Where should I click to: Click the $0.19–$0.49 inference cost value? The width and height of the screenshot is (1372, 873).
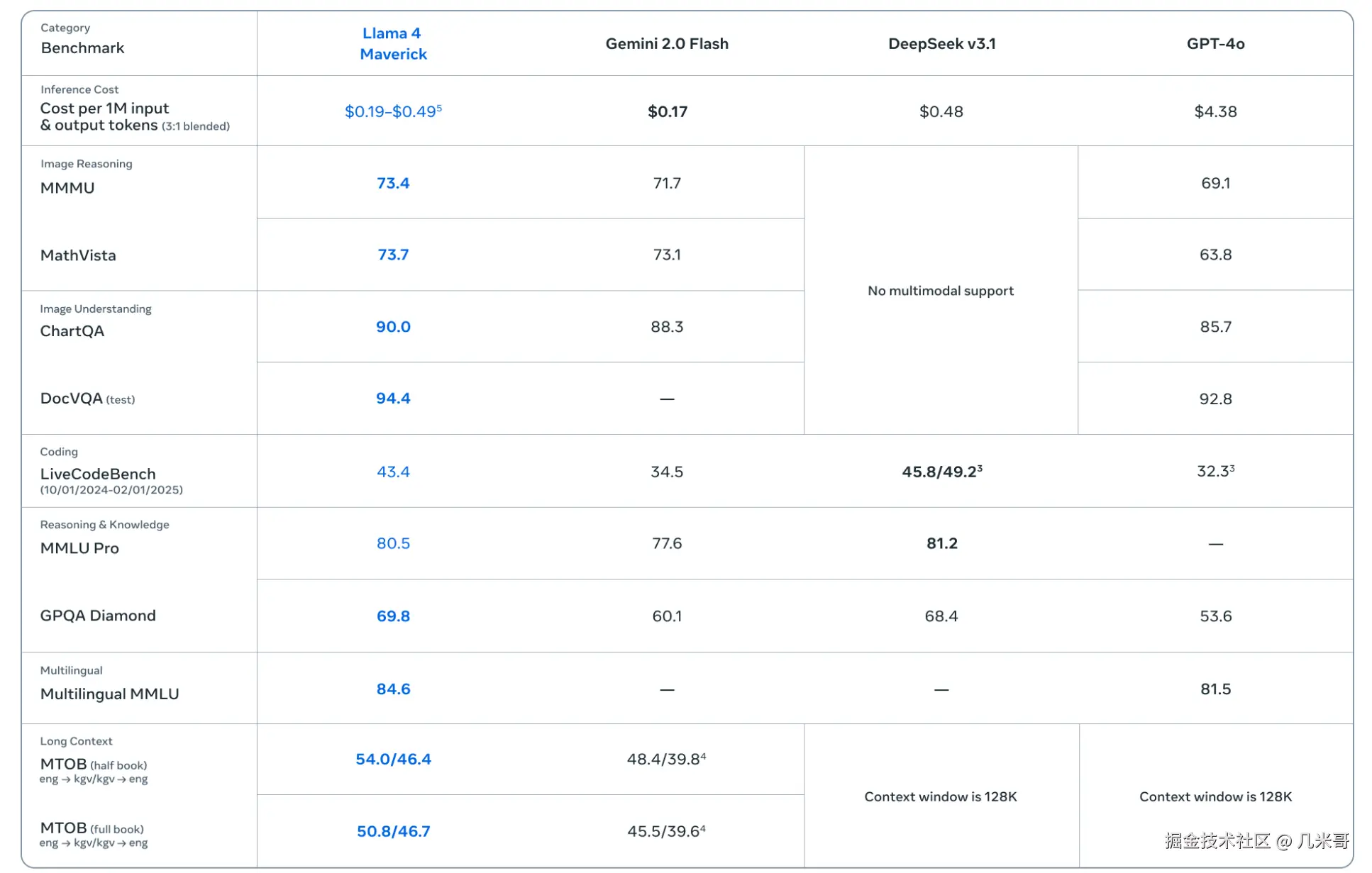(x=392, y=111)
